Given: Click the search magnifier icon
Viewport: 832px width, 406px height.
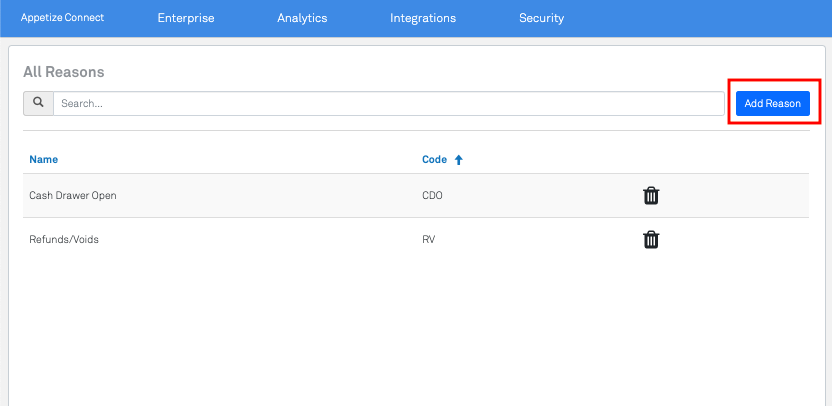Looking at the screenshot, I should coord(38,103).
